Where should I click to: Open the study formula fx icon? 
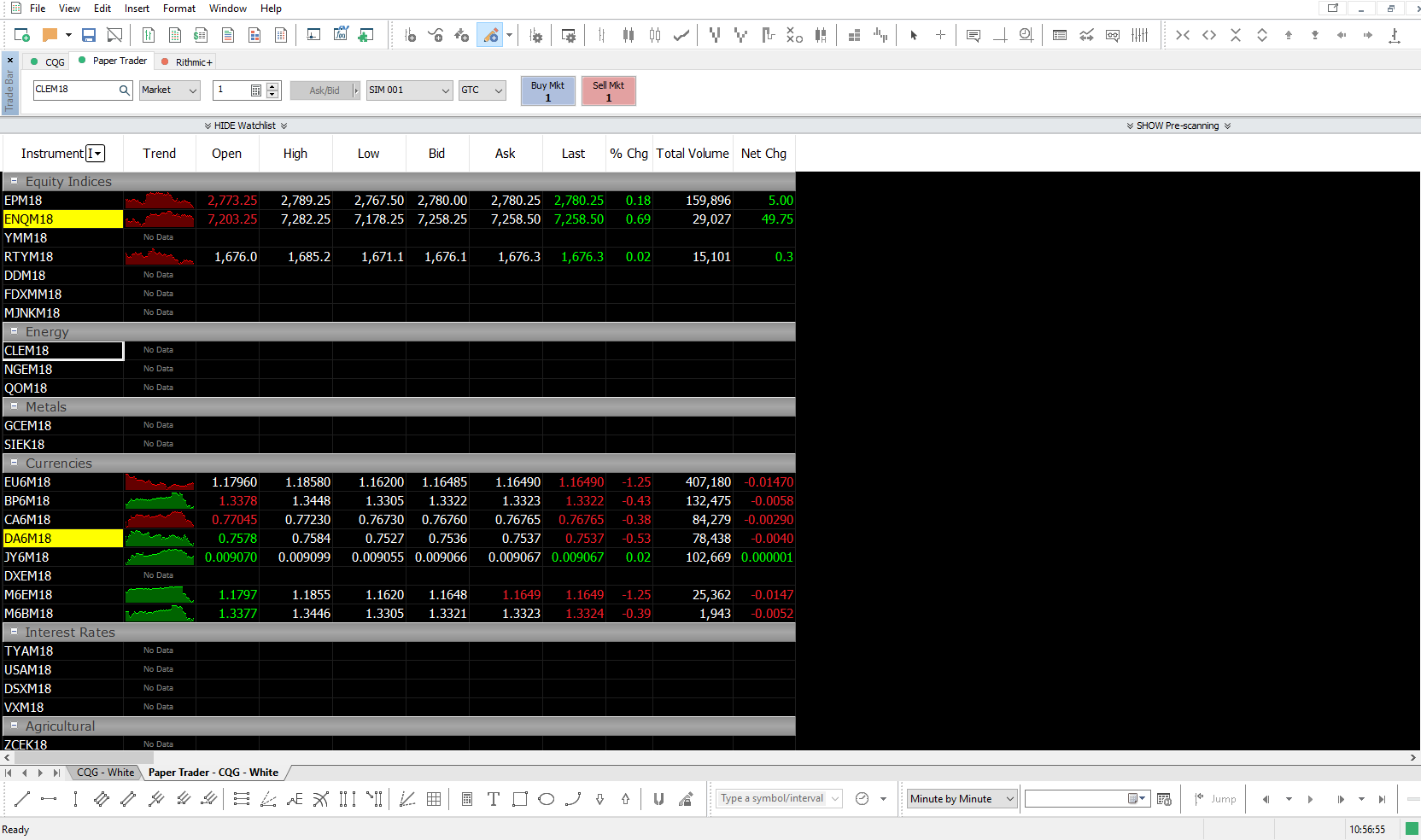[341, 35]
